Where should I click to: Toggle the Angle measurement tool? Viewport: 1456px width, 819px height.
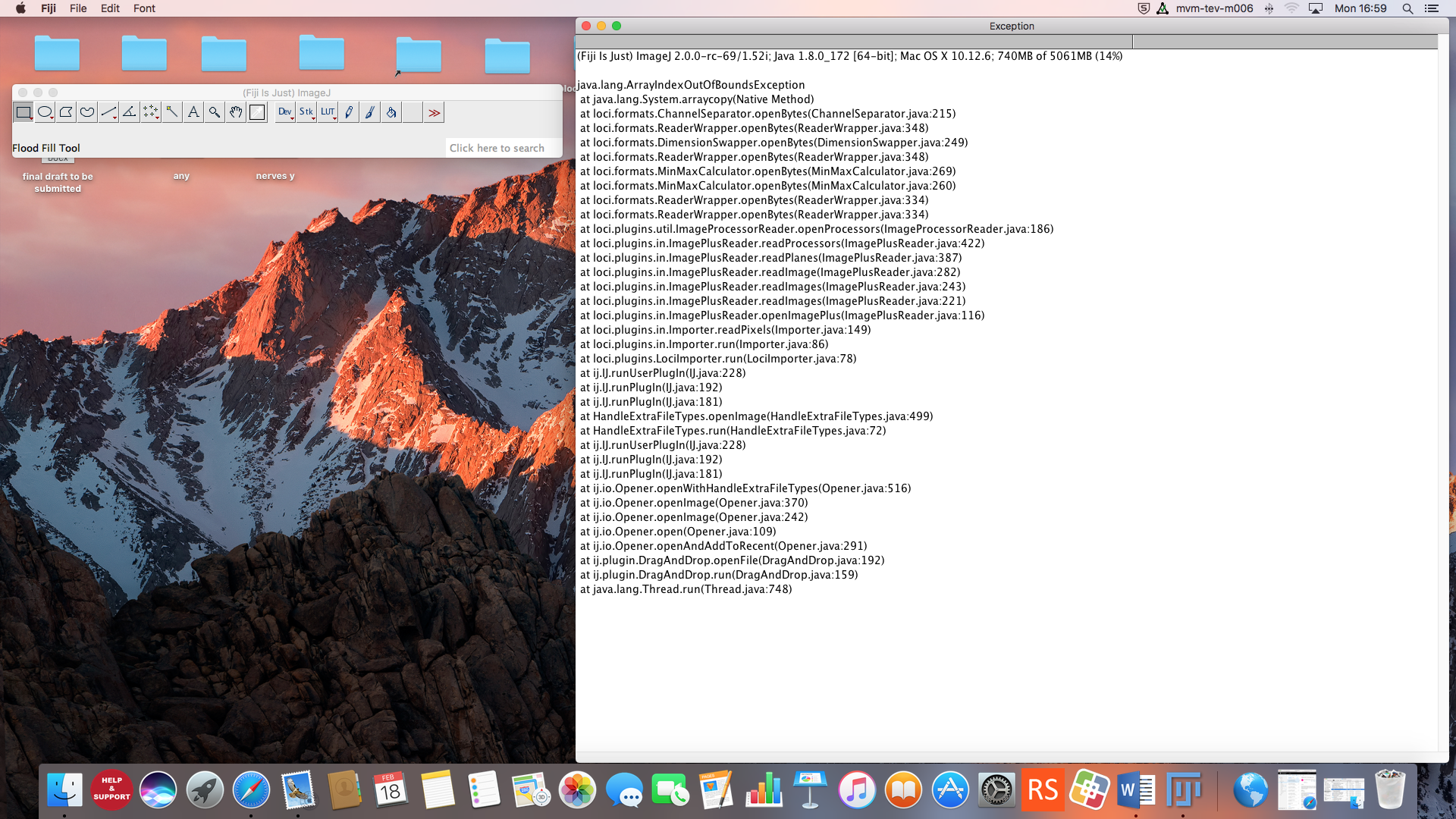click(129, 112)
